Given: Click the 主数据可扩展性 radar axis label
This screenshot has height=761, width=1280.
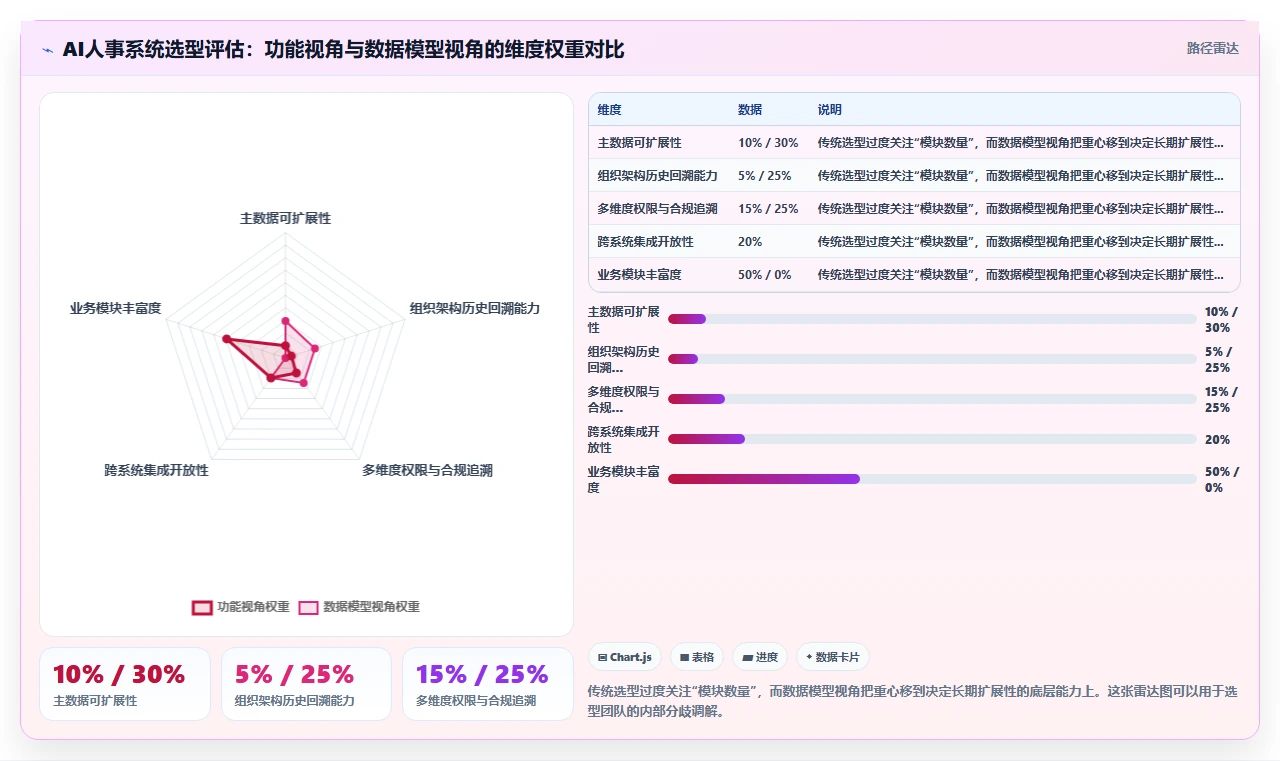Looking at the screenshot, I should pyautogui.click(x=286, y=218).
